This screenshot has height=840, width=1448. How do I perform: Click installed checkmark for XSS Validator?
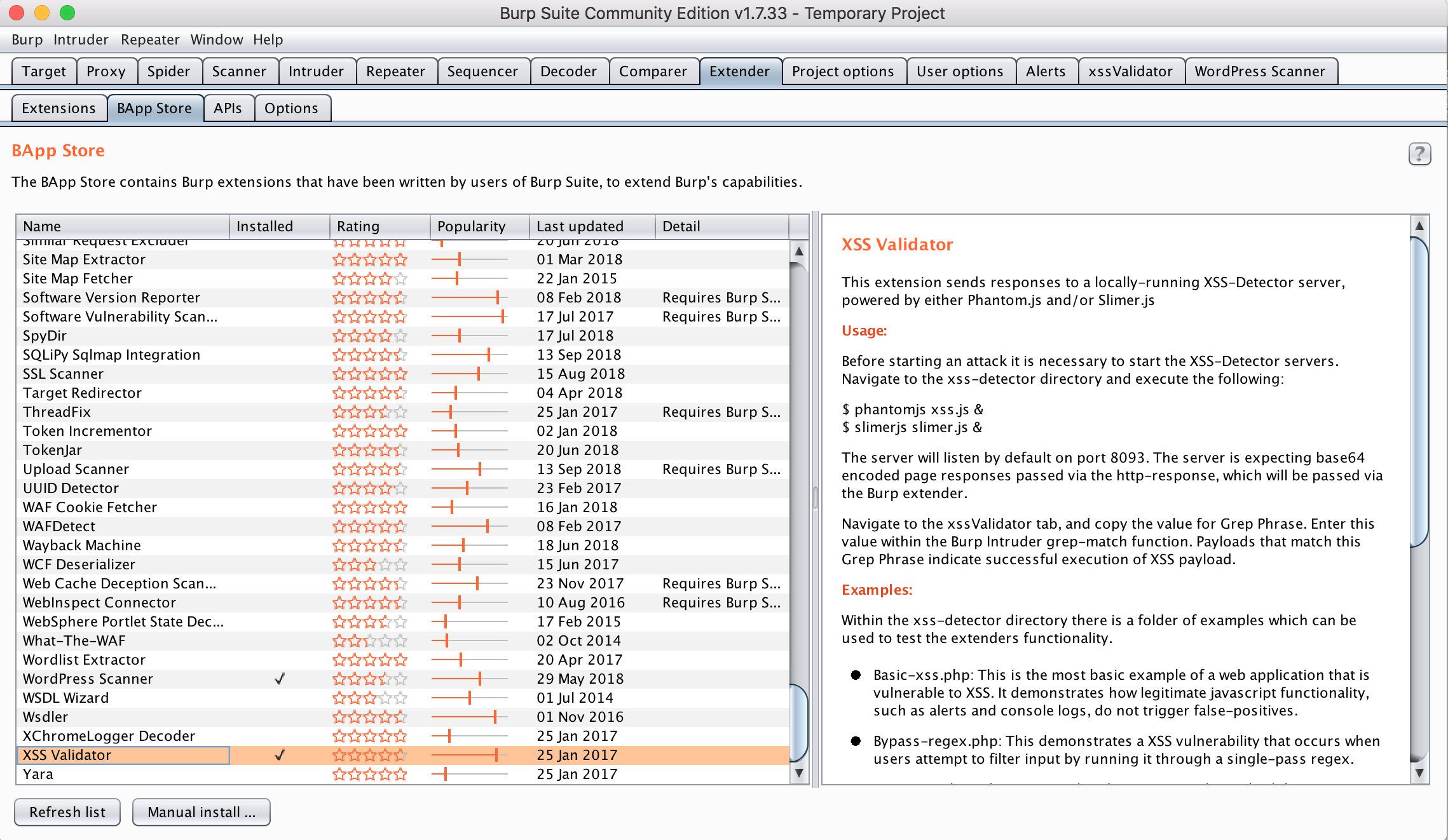[x=279, y=755]
